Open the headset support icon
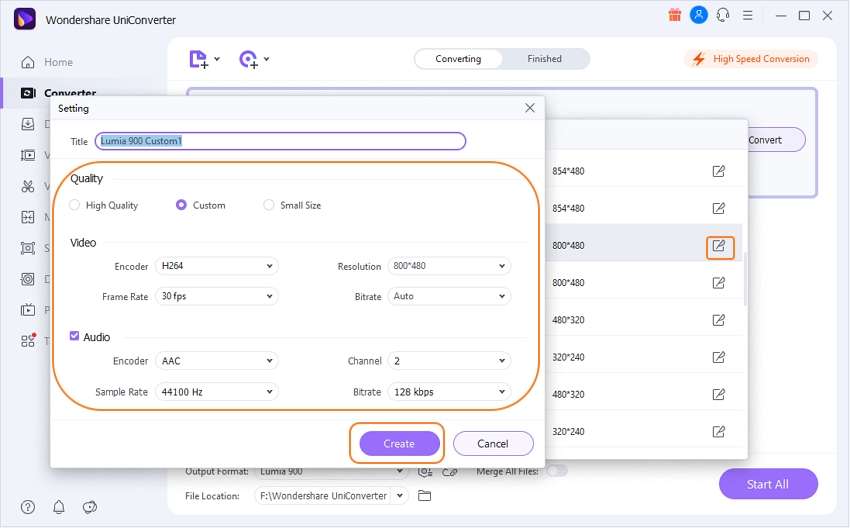Viewport: 850px width, 528px height. click(x=723, y=15)
